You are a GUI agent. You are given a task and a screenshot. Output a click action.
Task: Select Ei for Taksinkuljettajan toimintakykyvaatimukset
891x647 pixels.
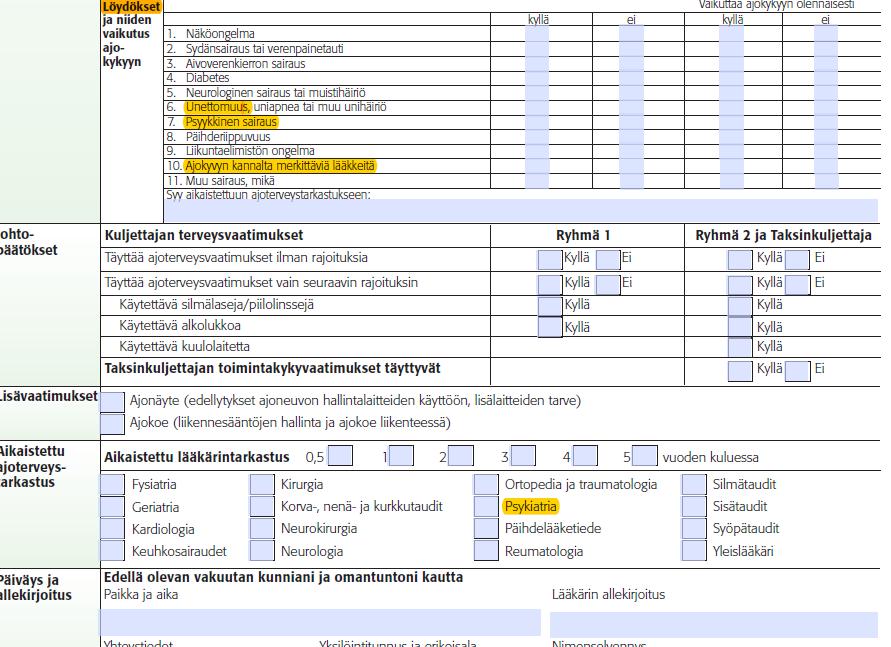pos(797,371)
